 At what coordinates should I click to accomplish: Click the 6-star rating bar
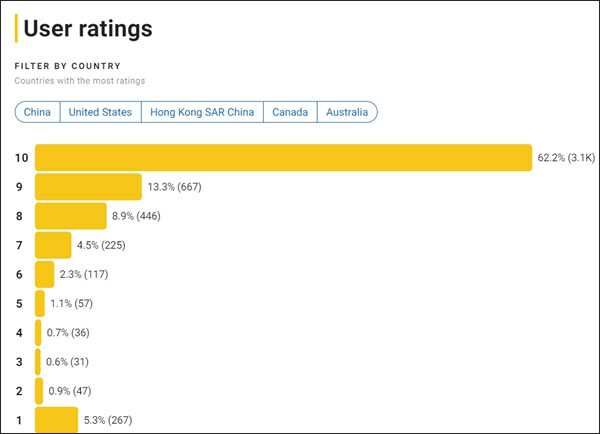pos(45,274)
